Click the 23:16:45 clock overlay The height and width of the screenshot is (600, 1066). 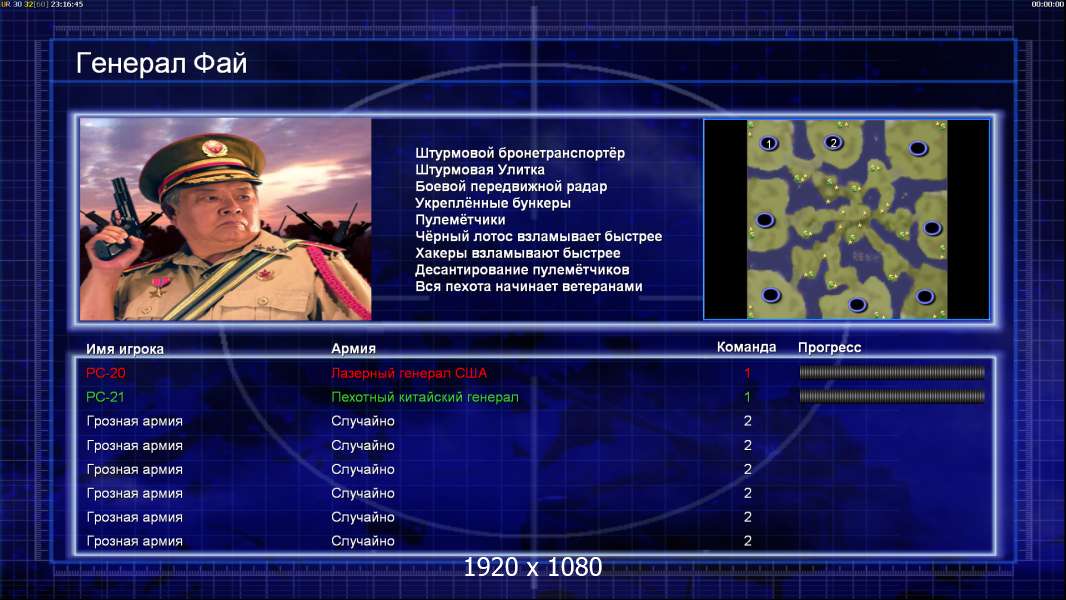(67, 4)
